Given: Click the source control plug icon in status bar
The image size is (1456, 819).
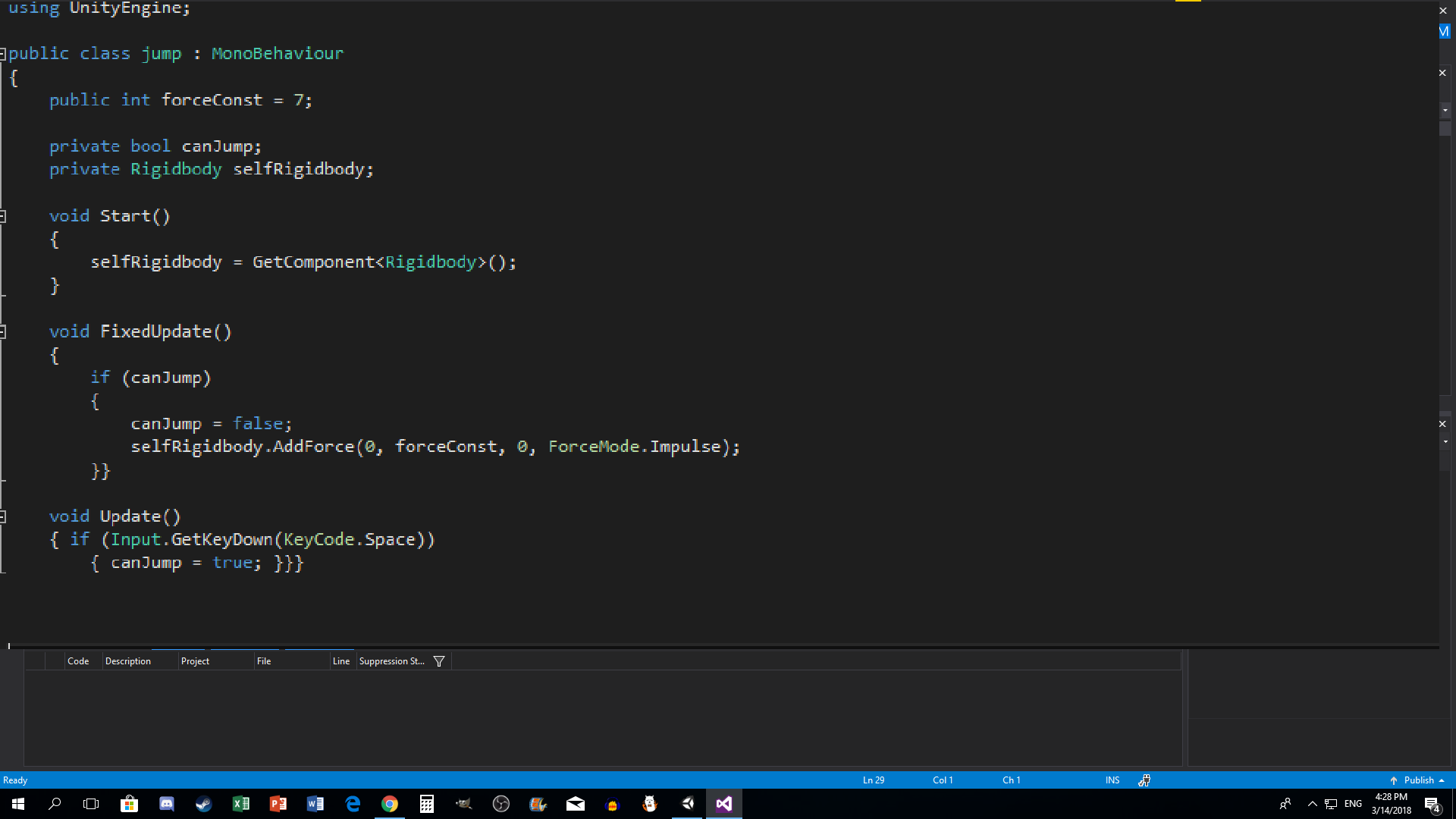Looking at the screenshot, I should tap(1144, 780).
